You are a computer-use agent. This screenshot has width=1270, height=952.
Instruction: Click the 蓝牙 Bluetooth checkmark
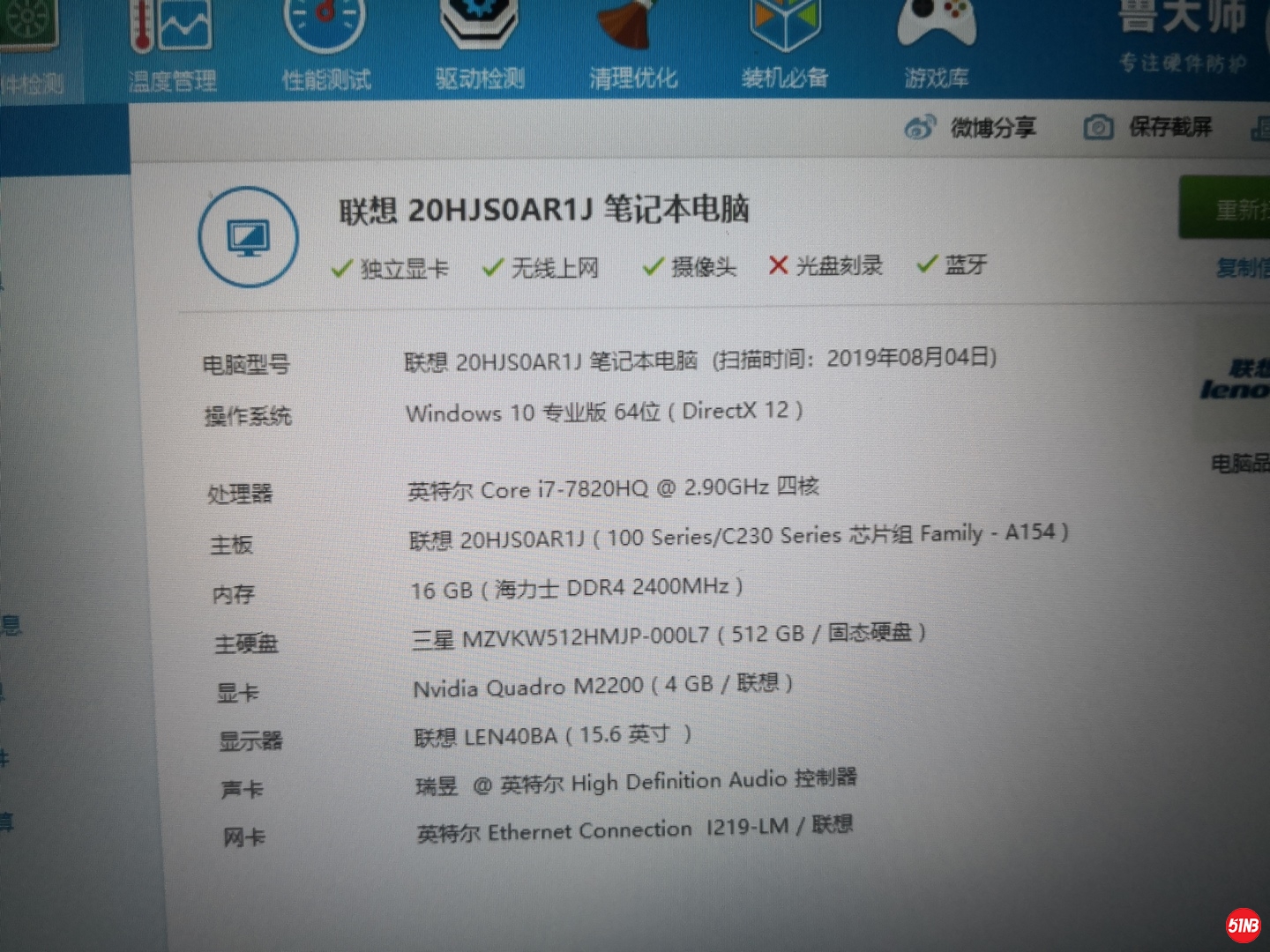tap(928, 264)
